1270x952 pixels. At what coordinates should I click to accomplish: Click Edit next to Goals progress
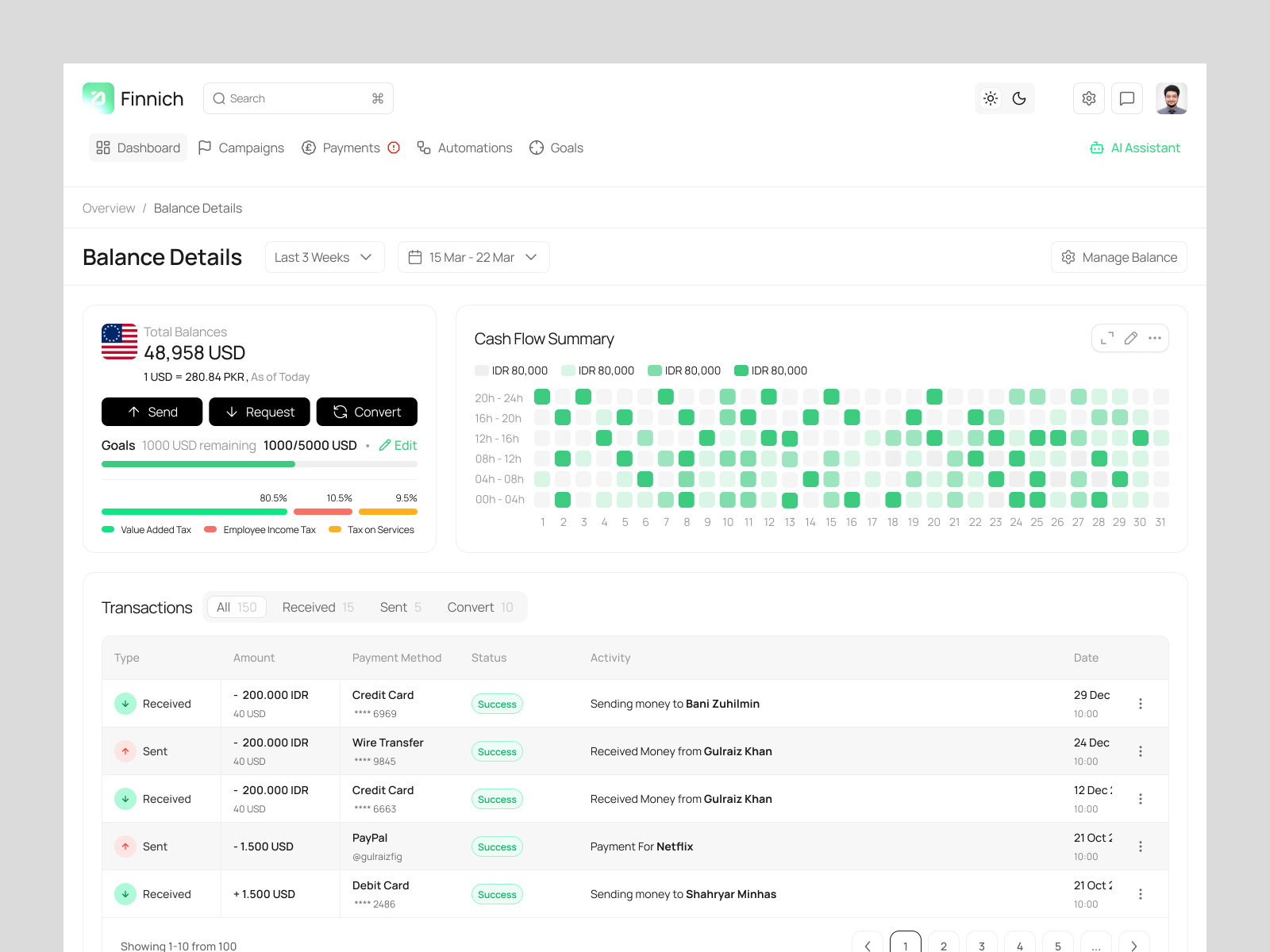[x=398, y=445]
